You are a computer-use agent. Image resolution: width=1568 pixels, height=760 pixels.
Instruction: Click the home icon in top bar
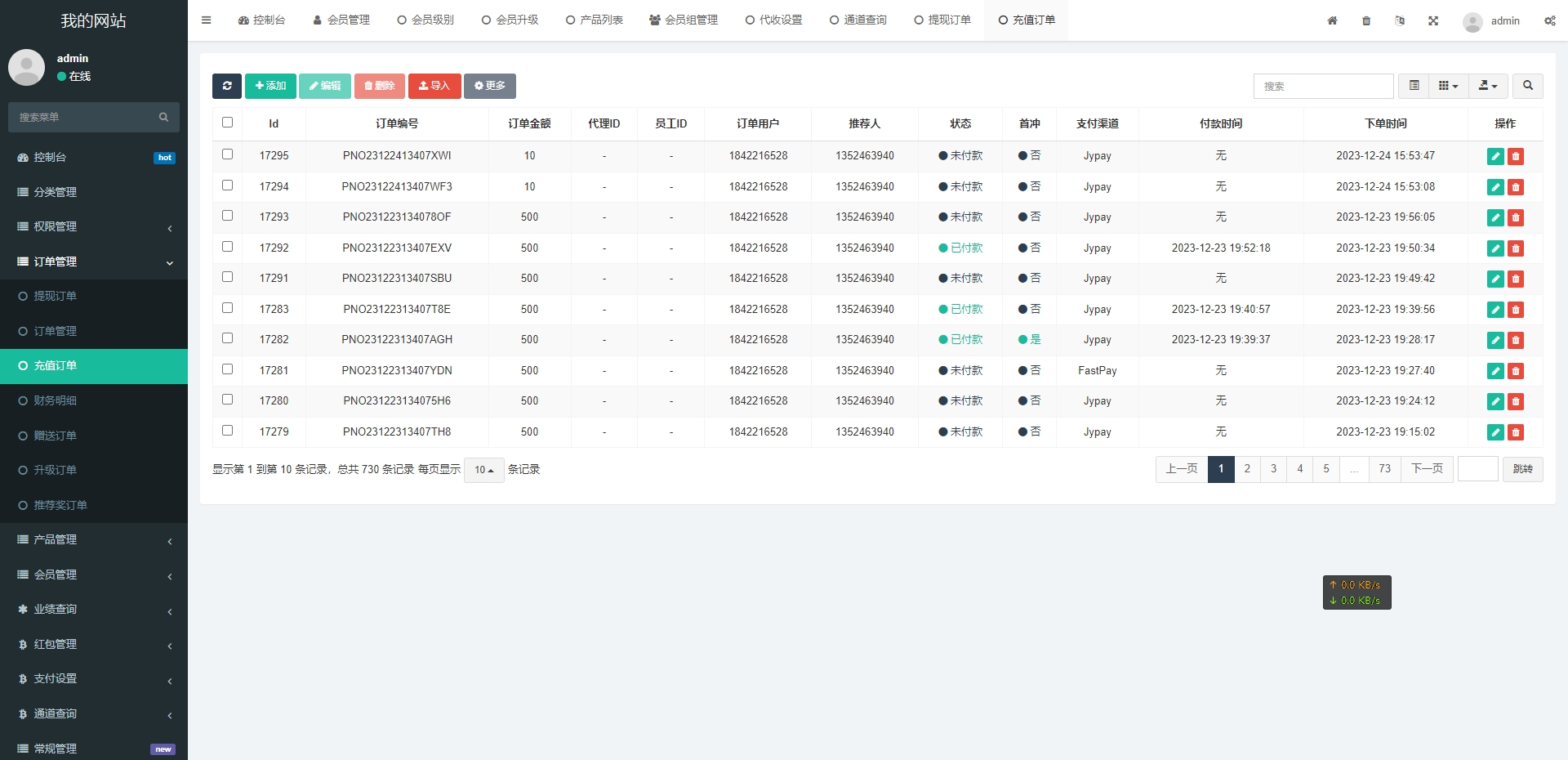(x=1332, y=20)
